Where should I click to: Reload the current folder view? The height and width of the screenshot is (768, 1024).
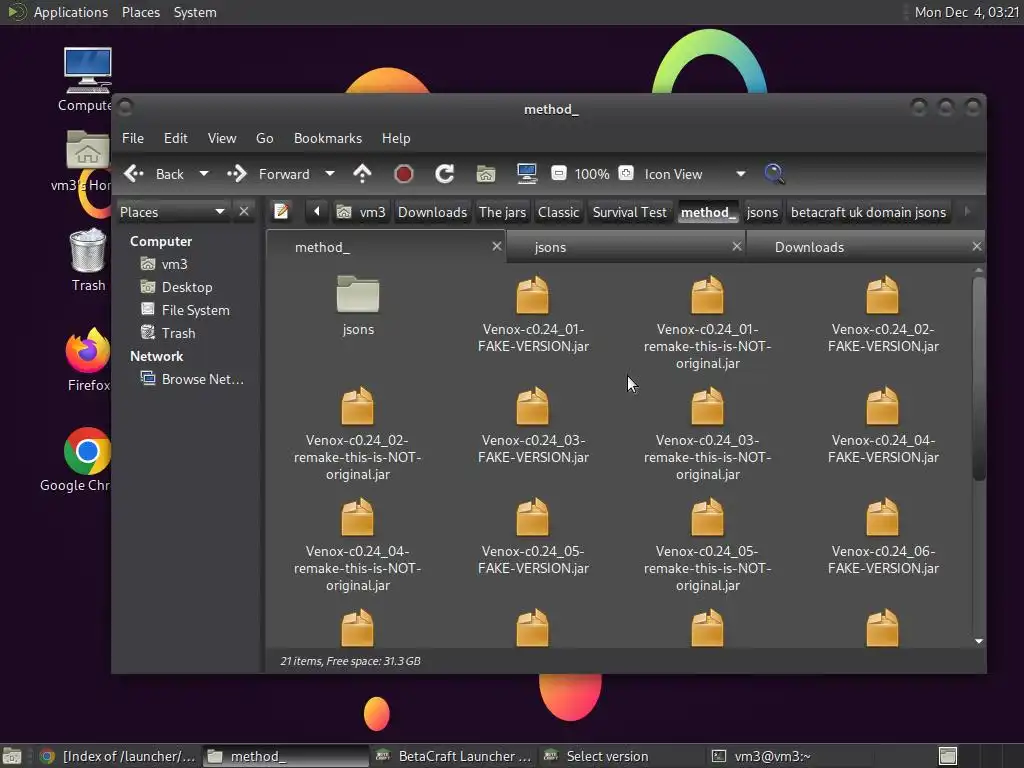coord(445,174)
